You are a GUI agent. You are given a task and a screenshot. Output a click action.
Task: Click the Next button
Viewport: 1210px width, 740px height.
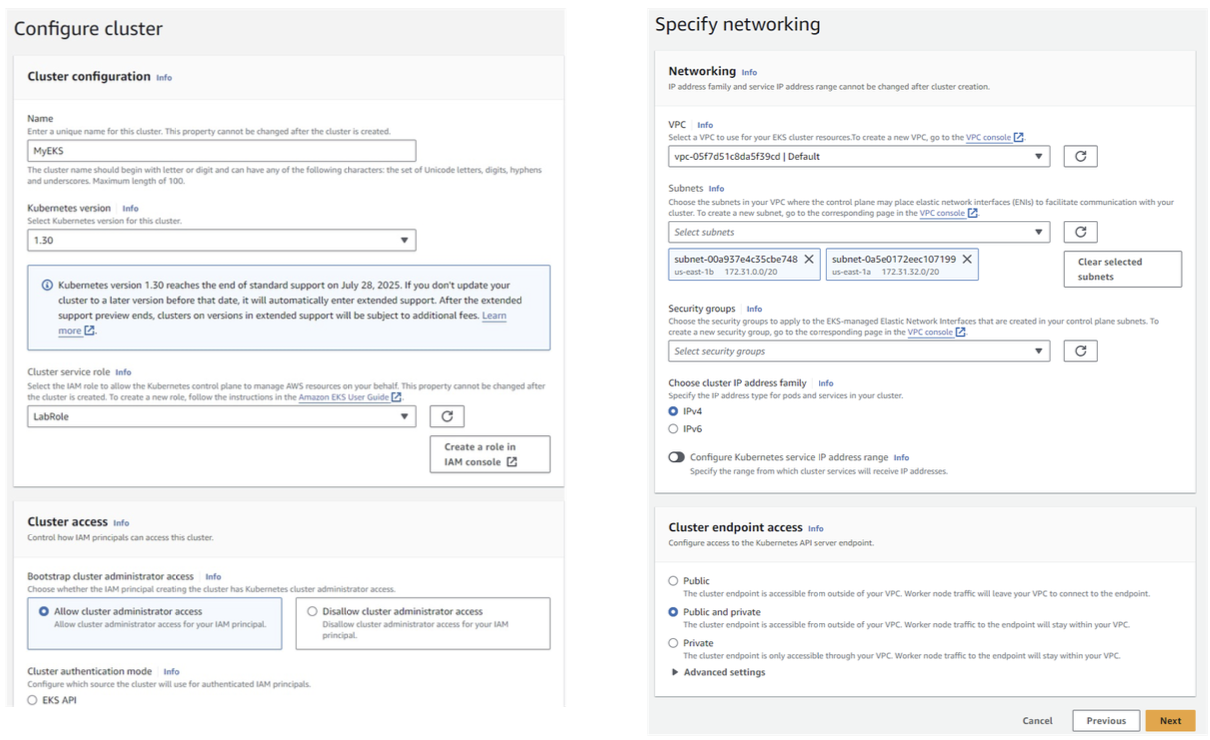click(x=1170, y=720)
